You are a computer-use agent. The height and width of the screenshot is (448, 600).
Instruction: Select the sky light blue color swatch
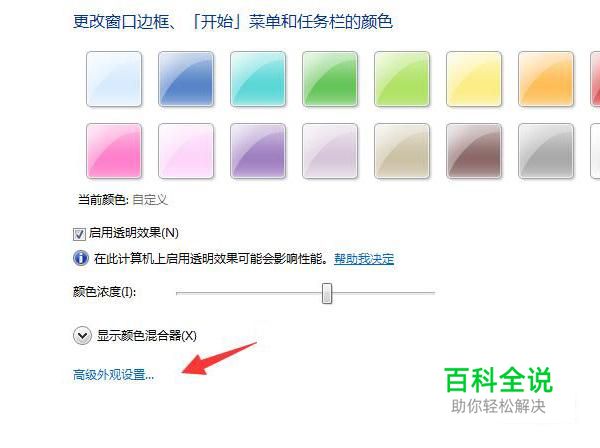[114, 79]
